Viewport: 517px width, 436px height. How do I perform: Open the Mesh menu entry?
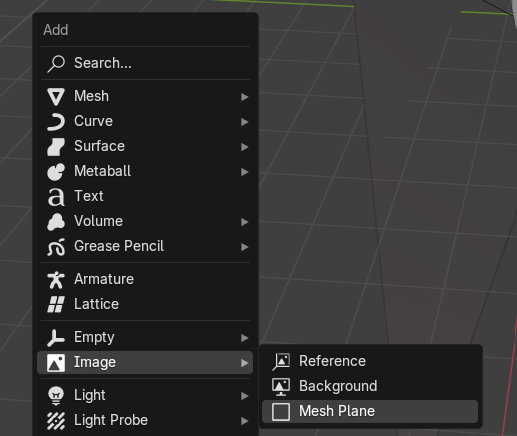(145, 96)
